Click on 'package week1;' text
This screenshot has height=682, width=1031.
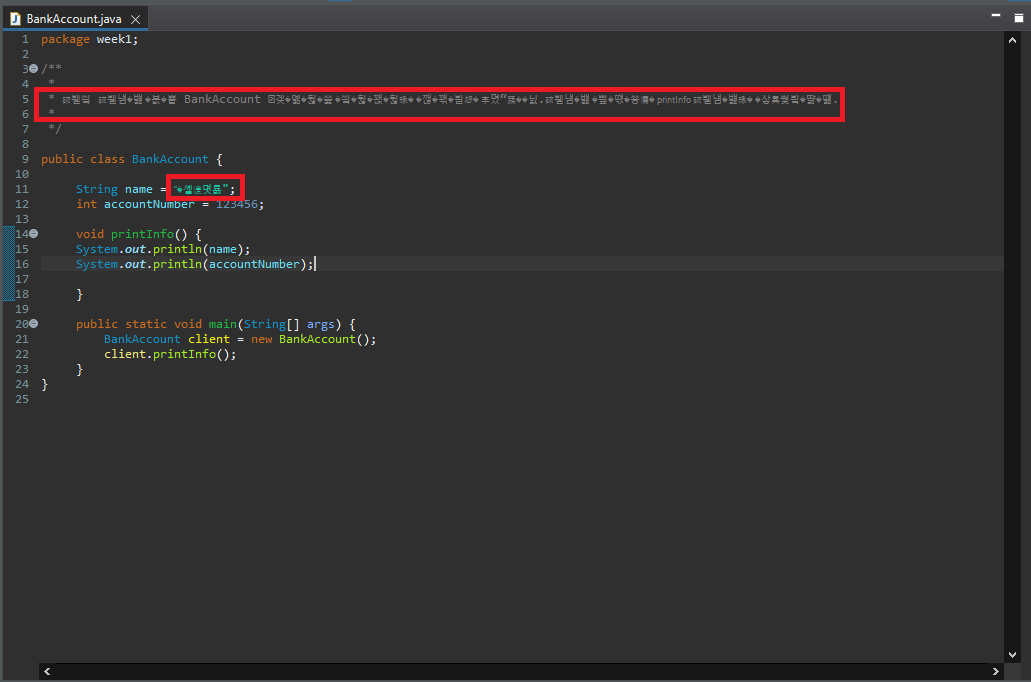click(89, 39)
